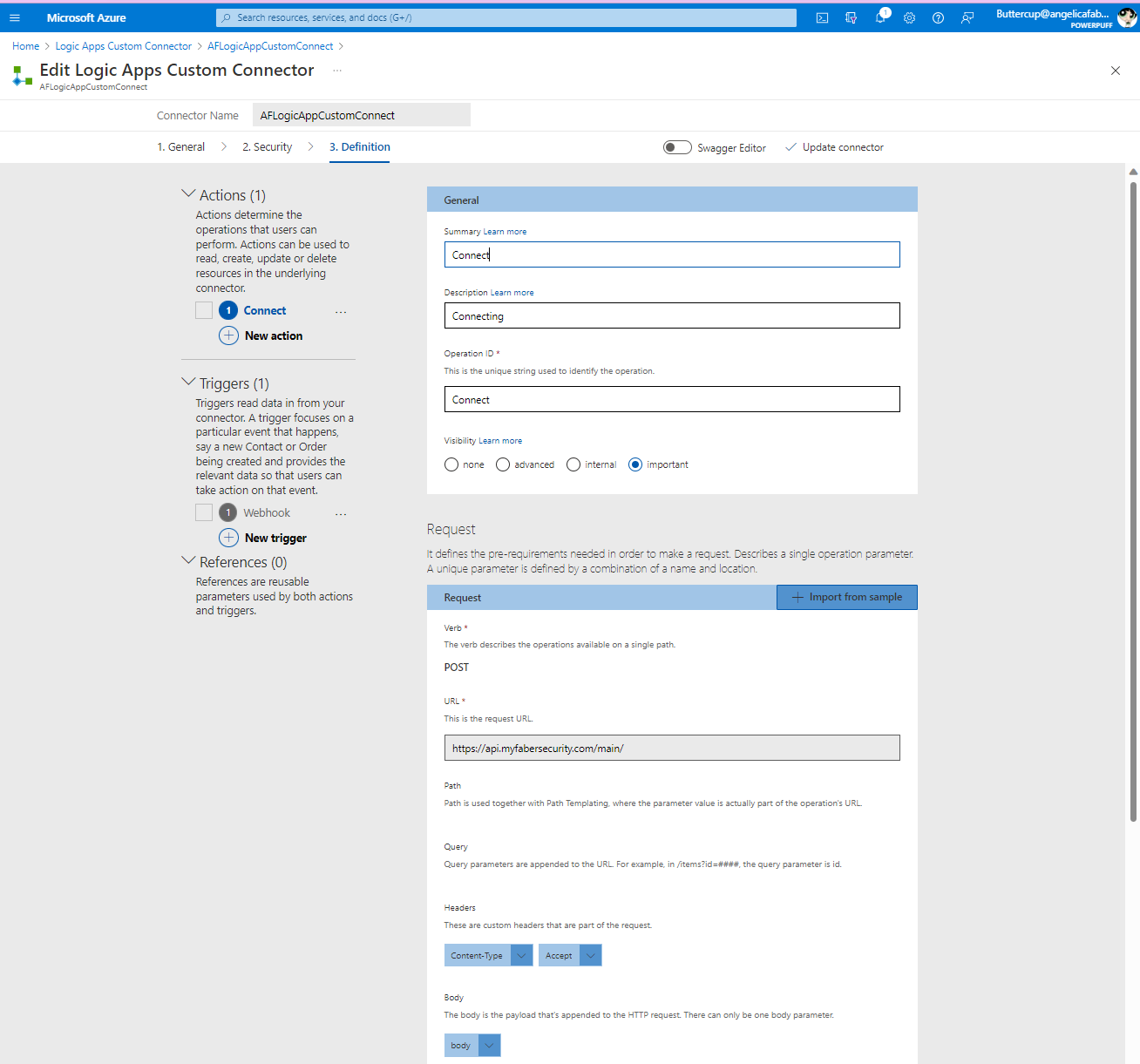This screenshot has width=1140, height=1064.
Task: Check the Connect action checkbox
Action: [203, 309]
